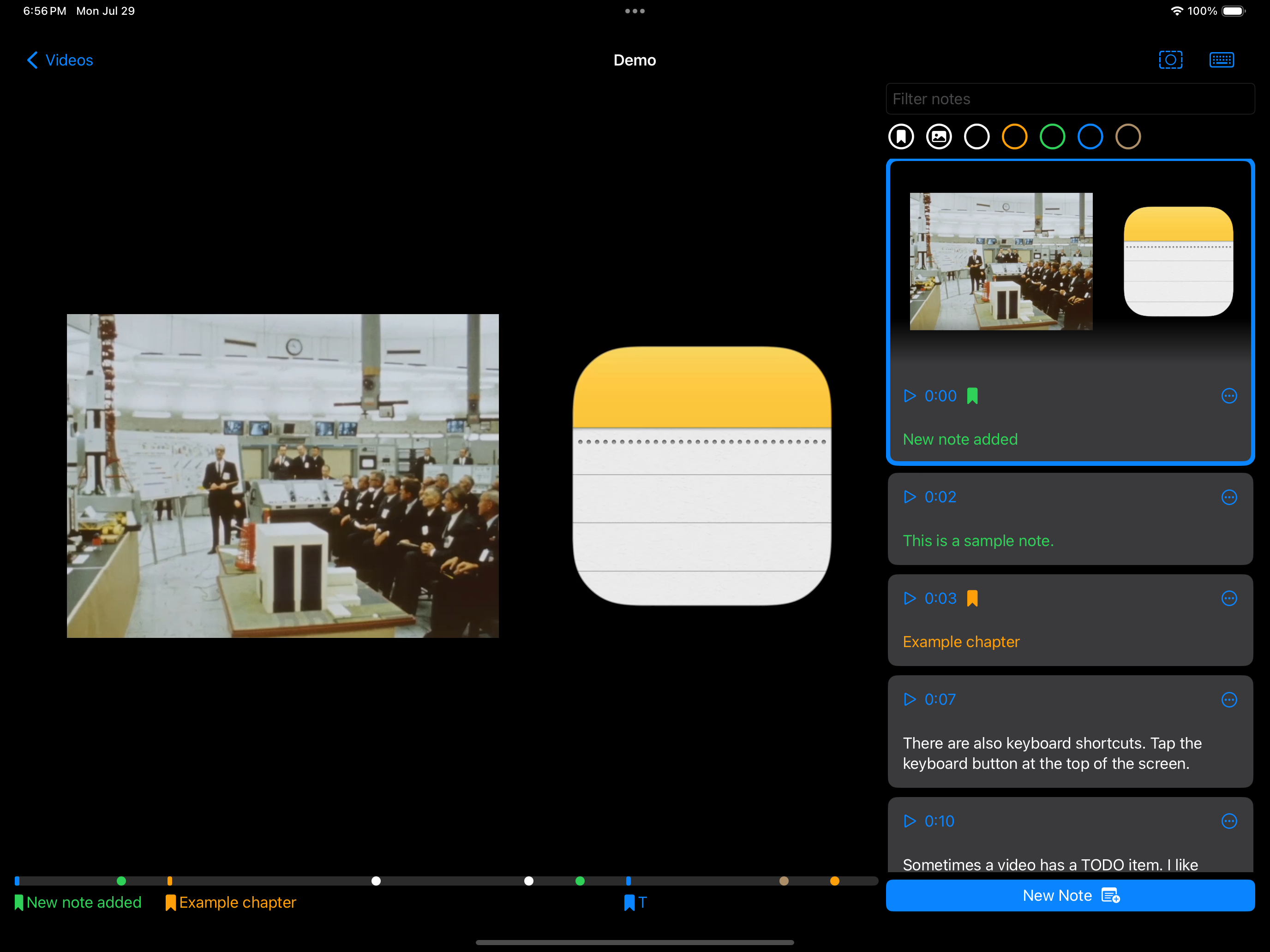Select 'This is a sample note.' text
The width and height of the screenshot is (1270, 952).
point(978,541)
